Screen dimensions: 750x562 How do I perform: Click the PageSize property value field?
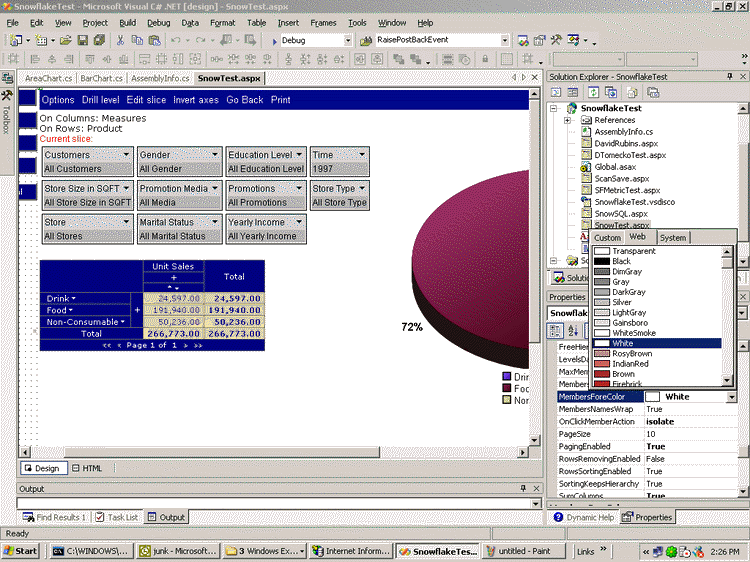click(691, 434)
